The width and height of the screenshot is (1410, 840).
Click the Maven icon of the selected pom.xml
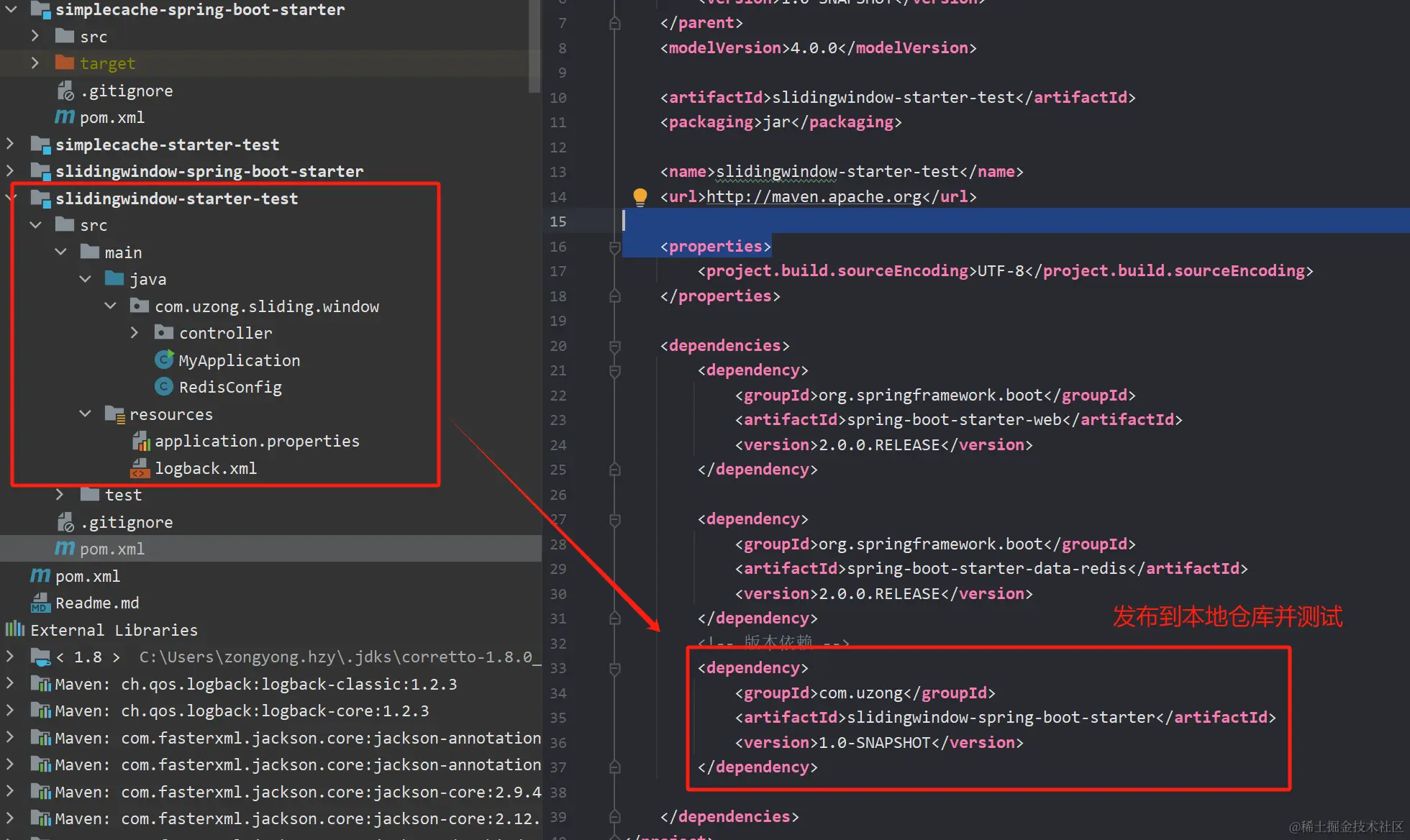(65, 549)
